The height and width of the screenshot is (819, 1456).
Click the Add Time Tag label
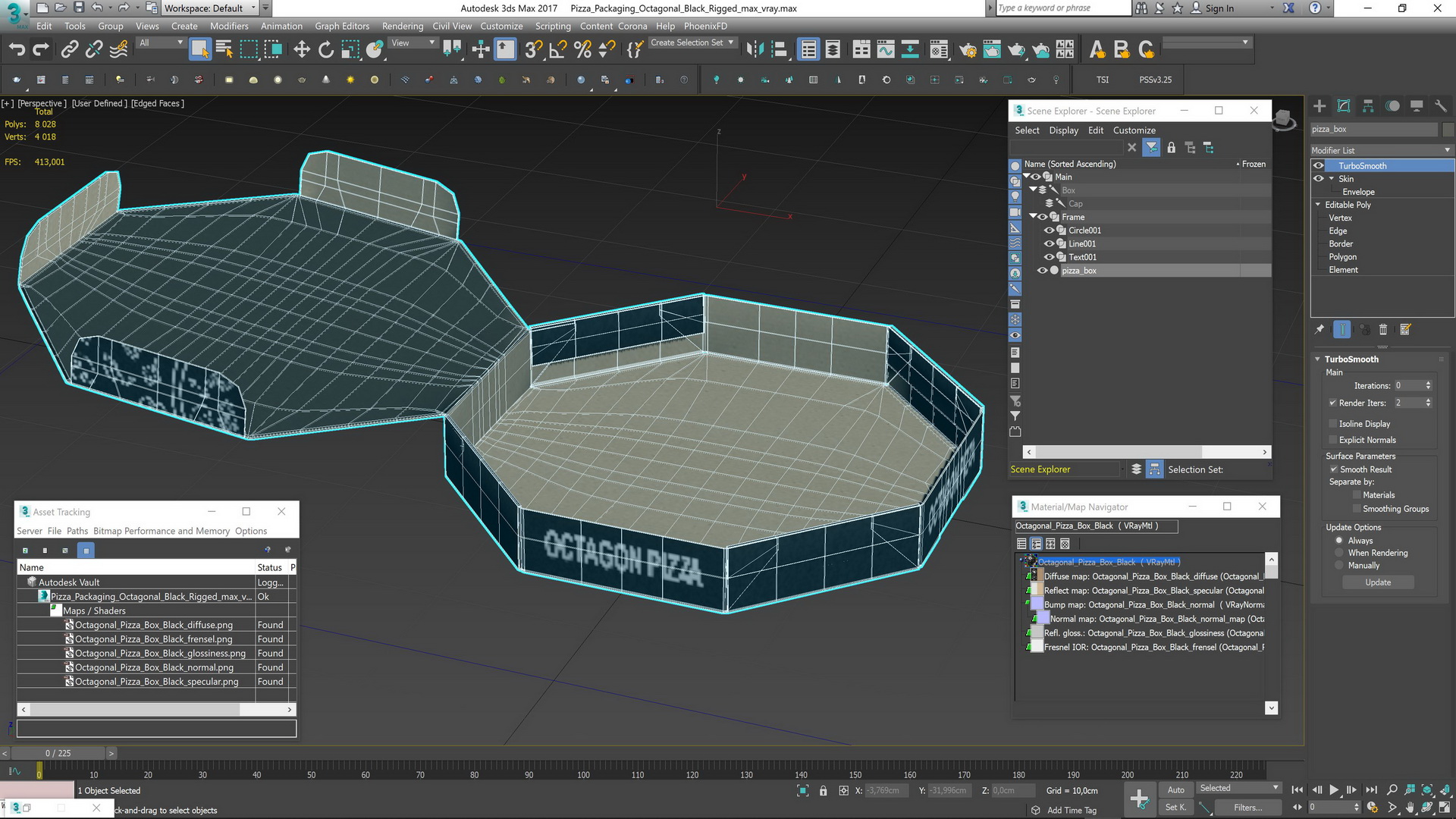pyautogui.click(x=1072, y=810)
